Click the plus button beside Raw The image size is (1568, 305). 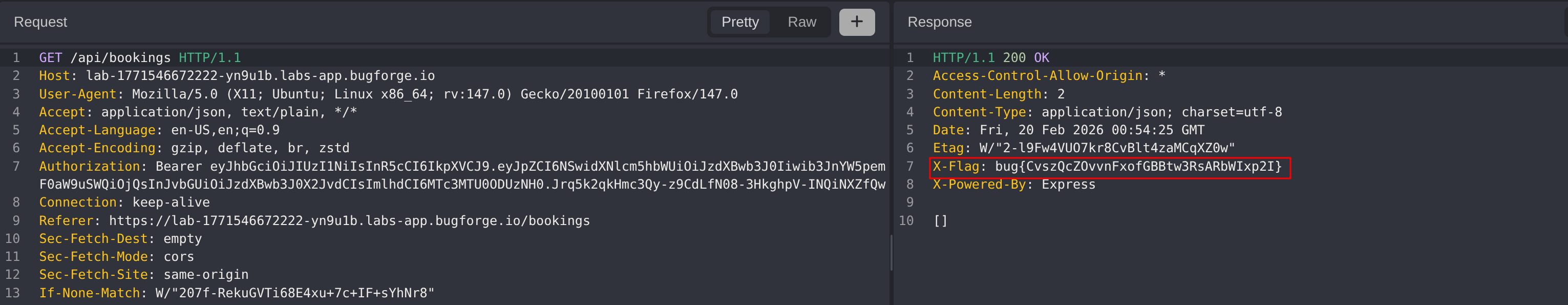pyautogui.click(x=856, y=22)
